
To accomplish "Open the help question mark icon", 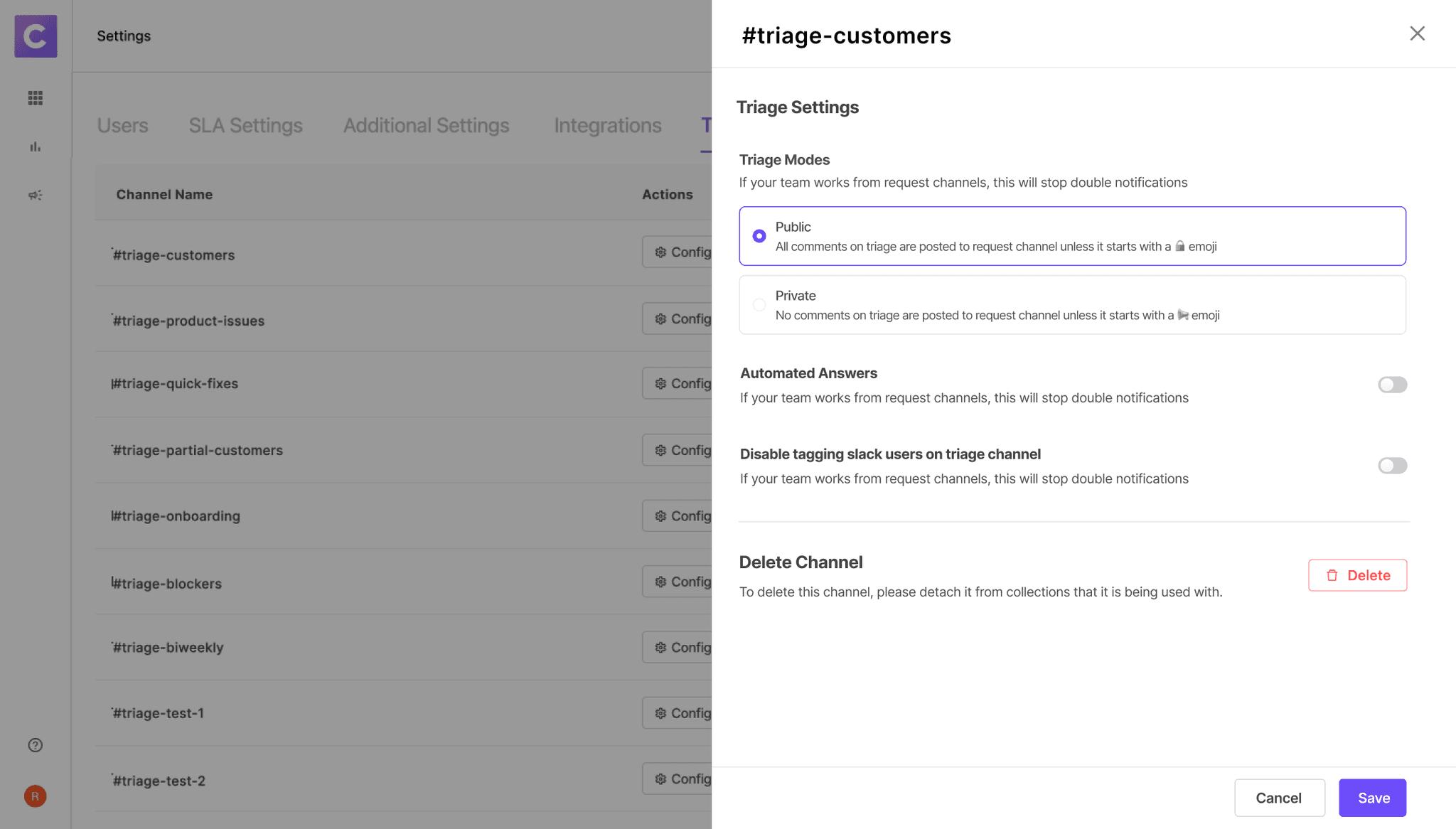I will point(36,745).
